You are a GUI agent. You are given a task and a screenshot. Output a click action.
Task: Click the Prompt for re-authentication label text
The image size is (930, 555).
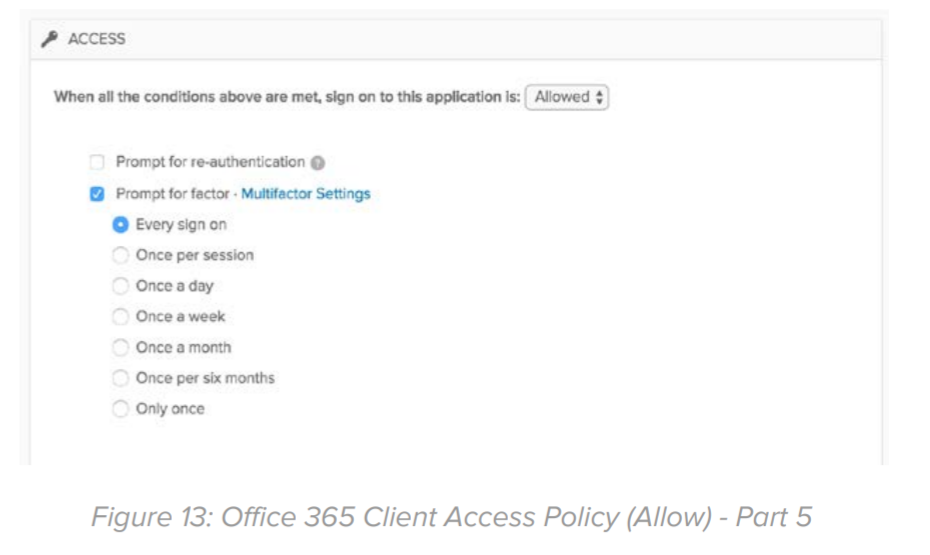click(x=210, y=162)
